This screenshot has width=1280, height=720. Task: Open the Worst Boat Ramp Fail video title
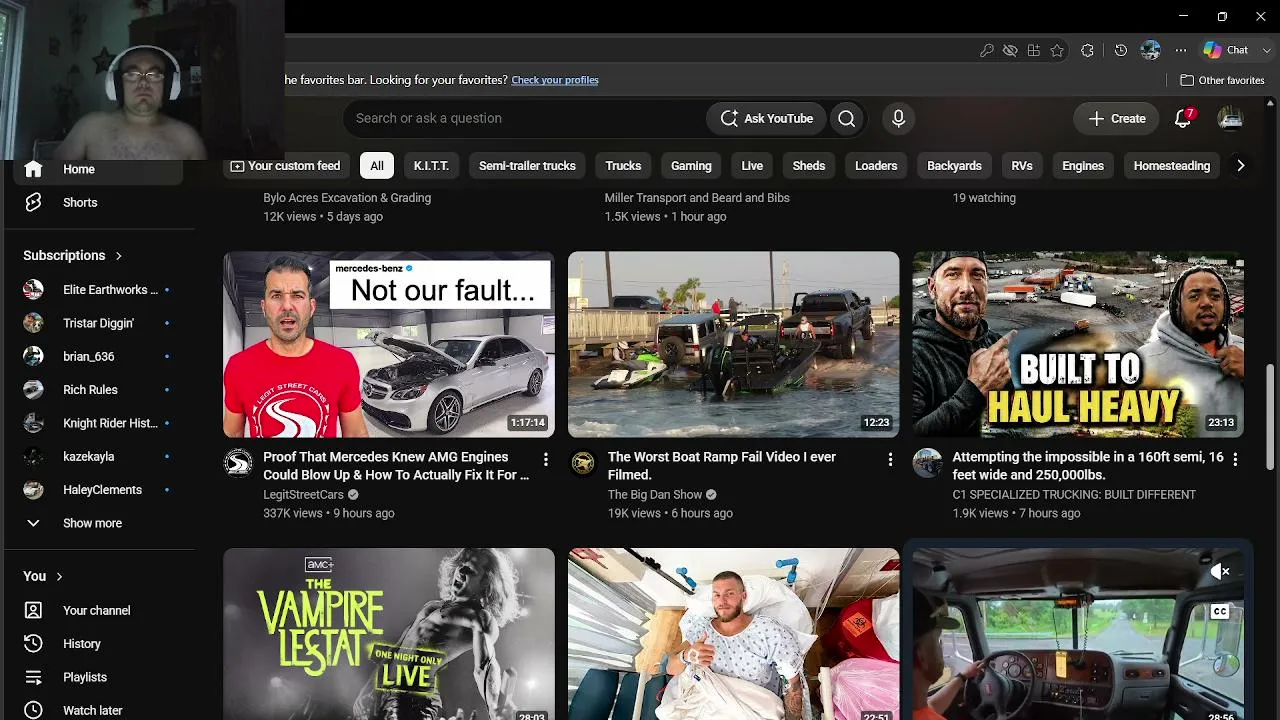722,466
